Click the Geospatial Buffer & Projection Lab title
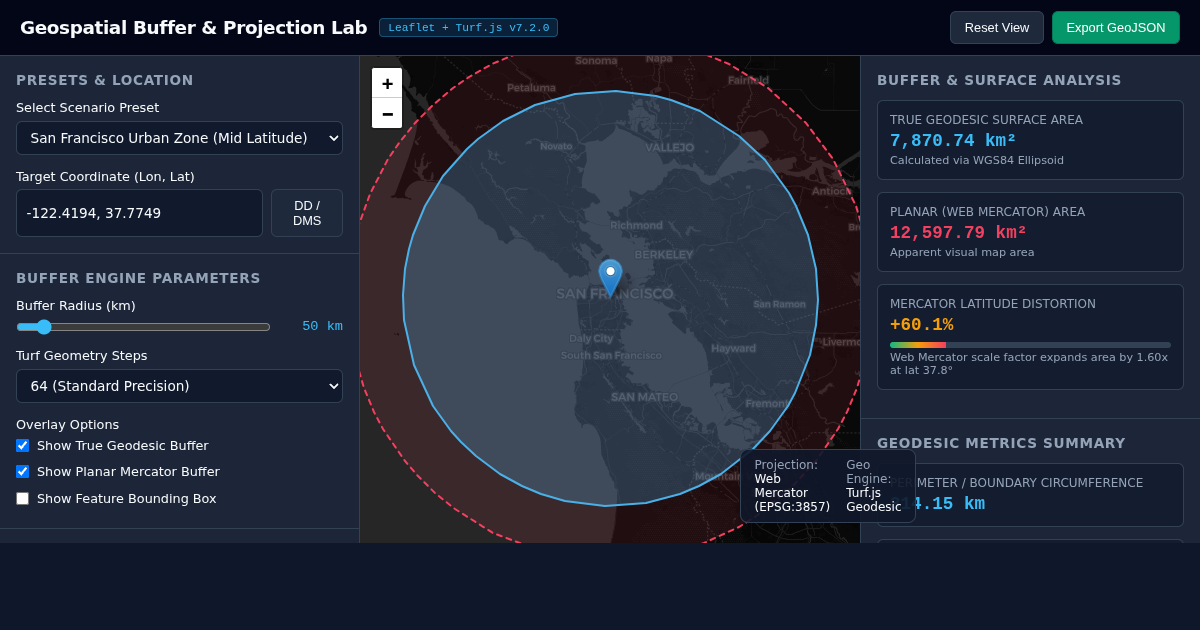1200x630 pixels. tap(193, 28)
